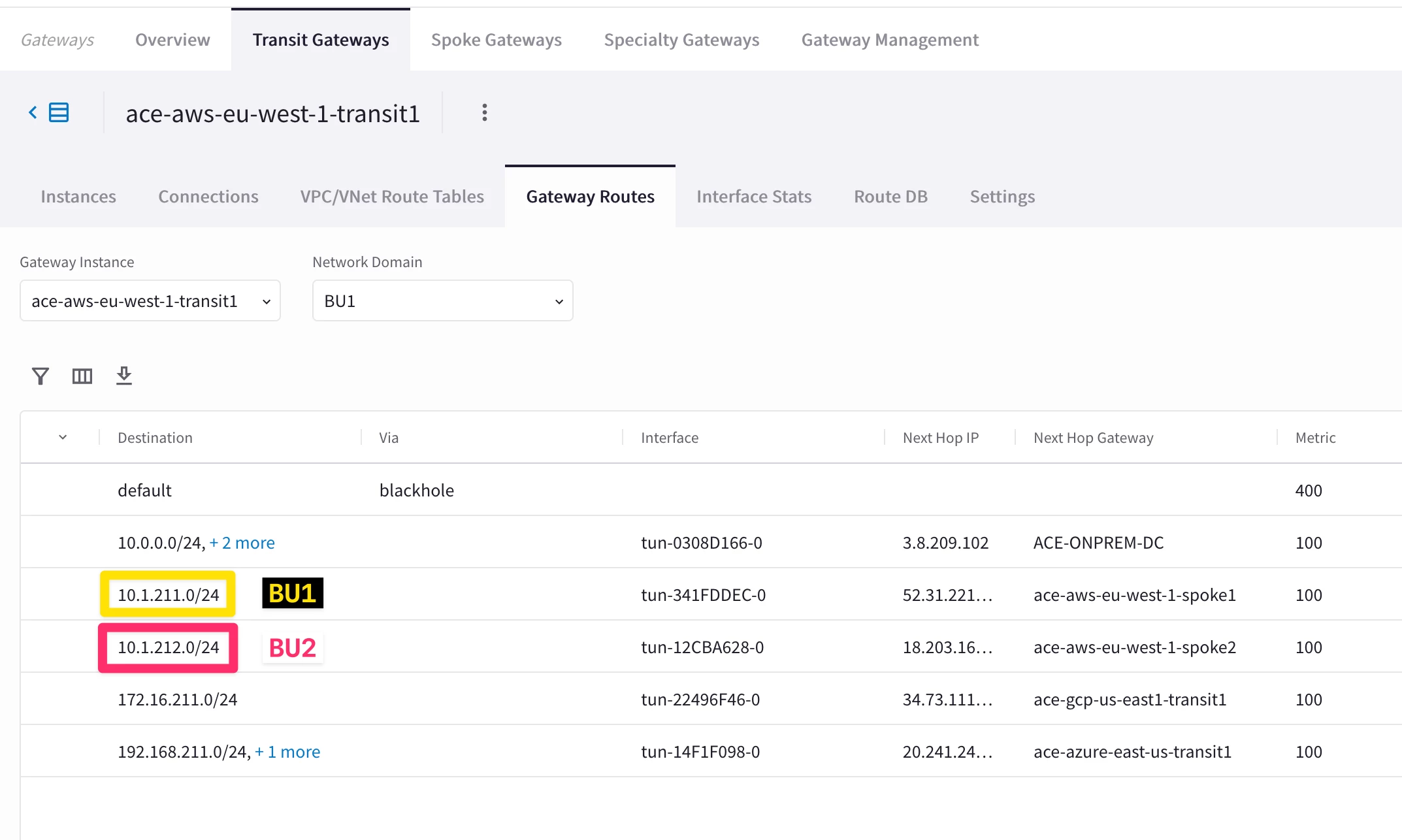Sort by the Metric column header

(x=1314, y=438)
